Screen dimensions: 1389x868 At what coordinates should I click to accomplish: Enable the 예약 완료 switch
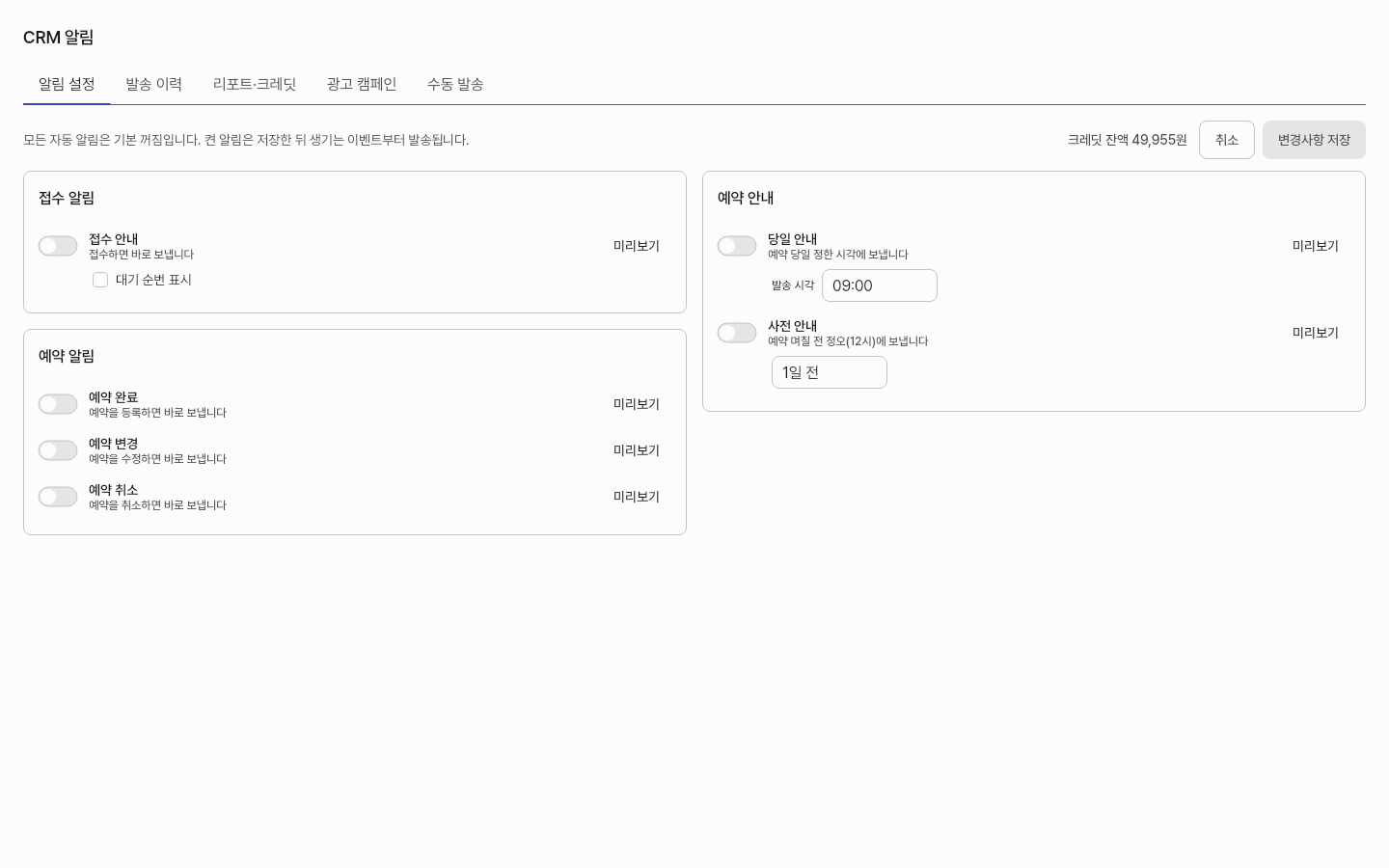(x=58, y=404)
